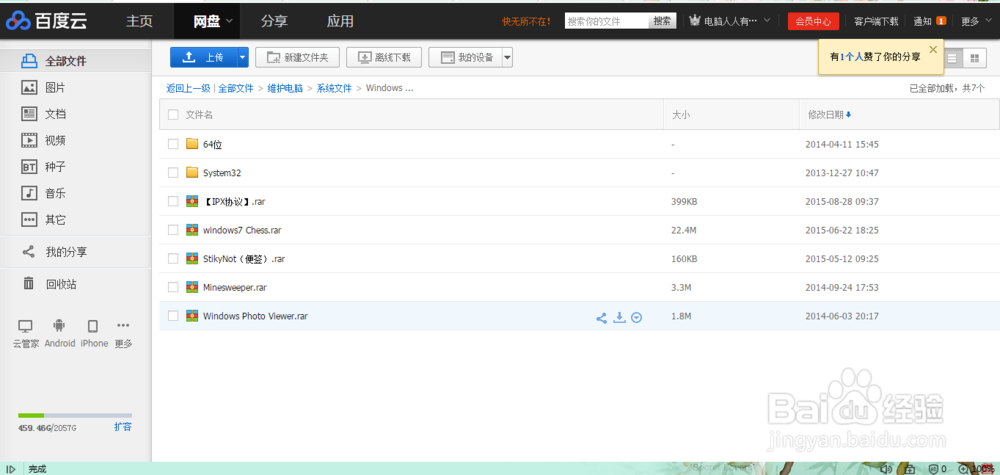Click the Android client icon
This screenshot has width=1000, height=475.
click(x=59, y=326)
